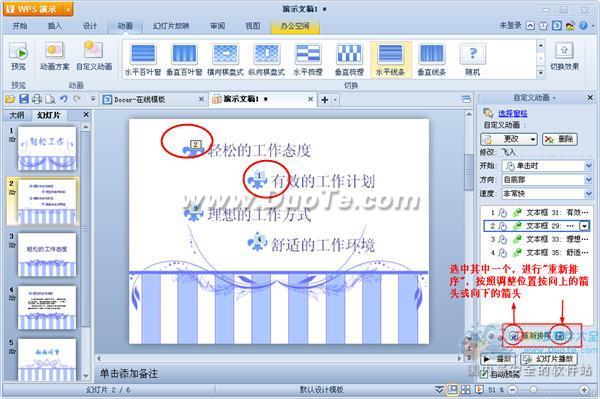Click the zoom in plus button

(x=584, y=390)
